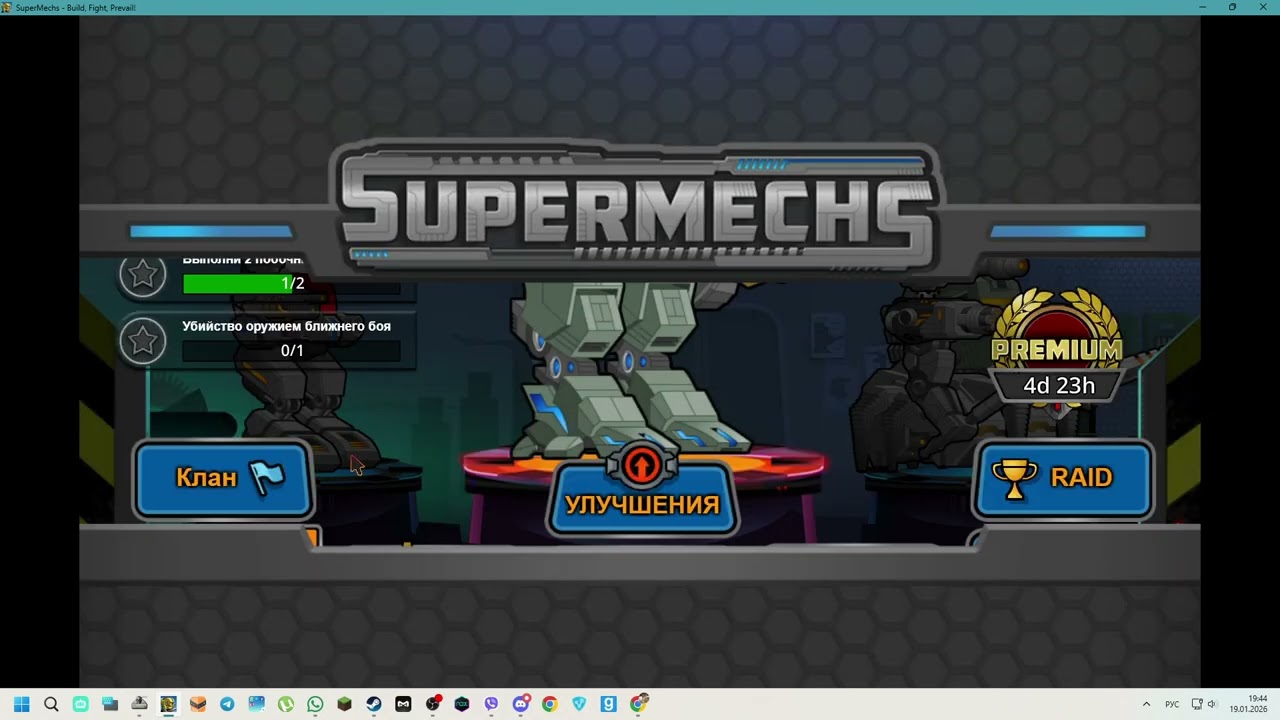Click 'Убийство оружием ближнего боя' quest text
The height and width of the screenshot is (720, 1280).
(286, 326)
